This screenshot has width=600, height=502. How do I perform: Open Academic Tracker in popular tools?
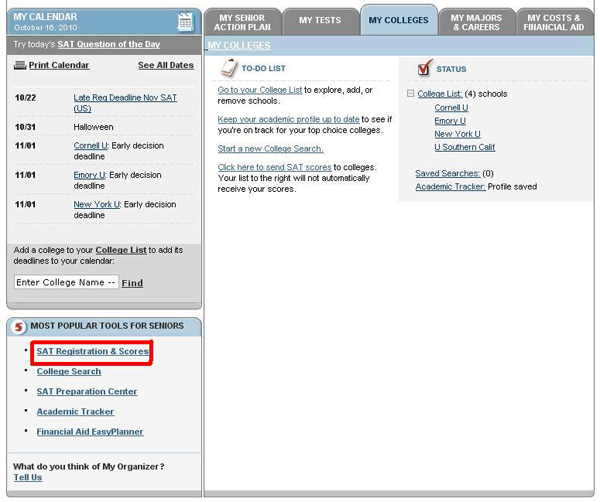click(75, 412)
